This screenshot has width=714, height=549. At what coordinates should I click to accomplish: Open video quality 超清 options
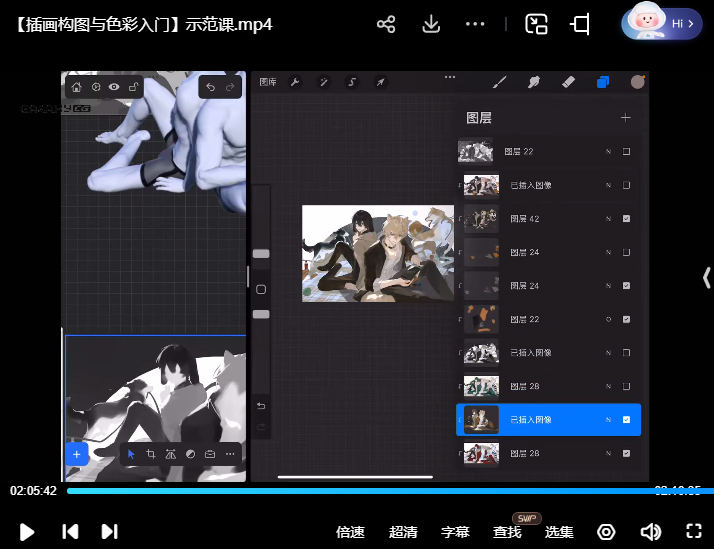403,532
